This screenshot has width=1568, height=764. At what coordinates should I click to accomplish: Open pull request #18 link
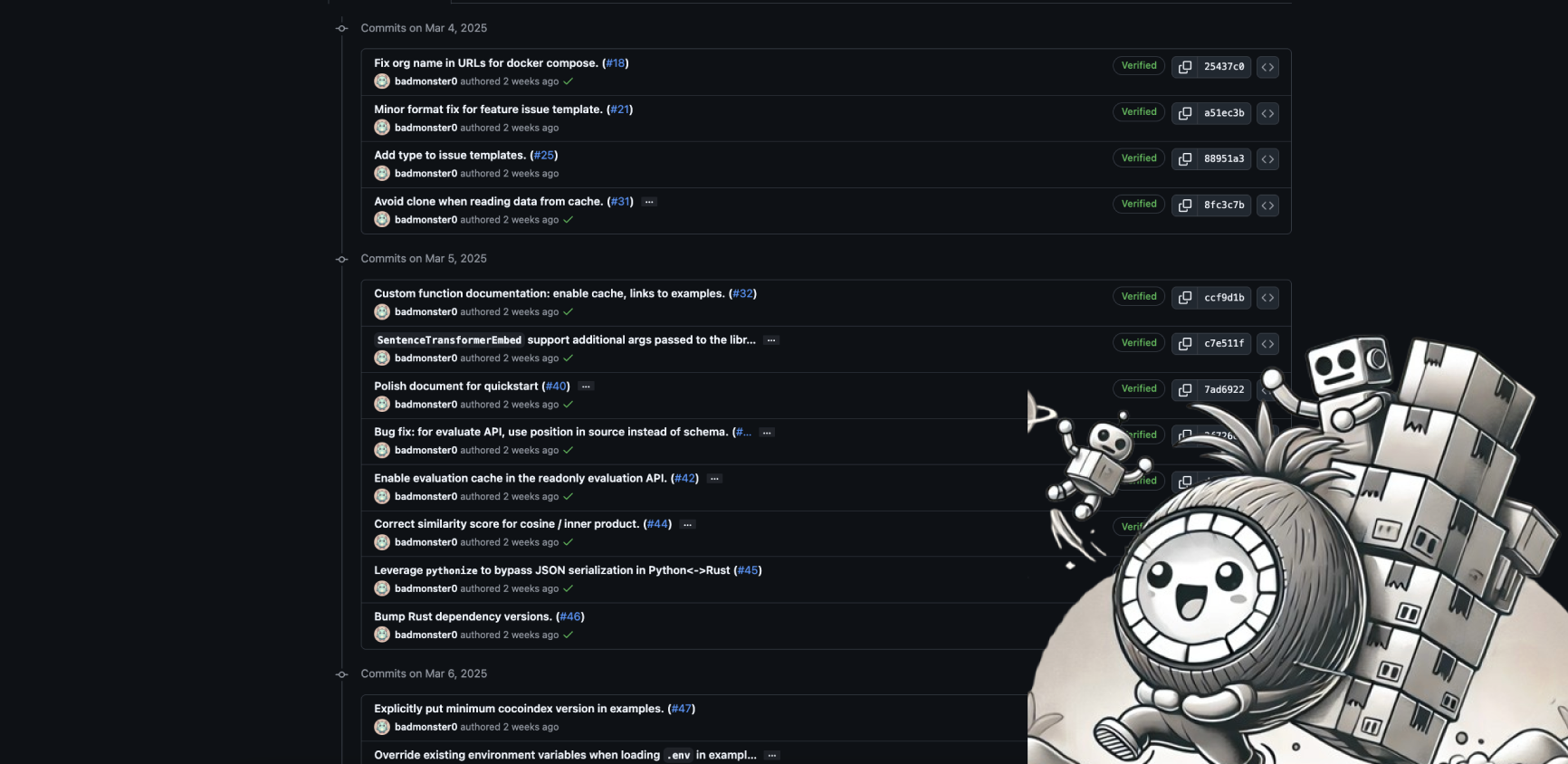pos(616,63)
